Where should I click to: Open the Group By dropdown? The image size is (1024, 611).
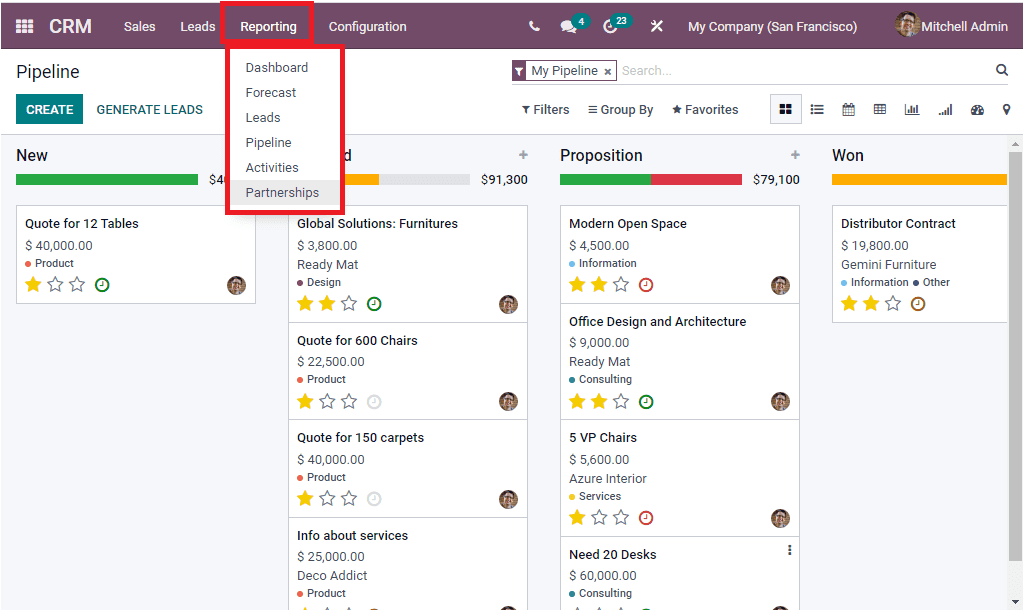tap(621, 109)
